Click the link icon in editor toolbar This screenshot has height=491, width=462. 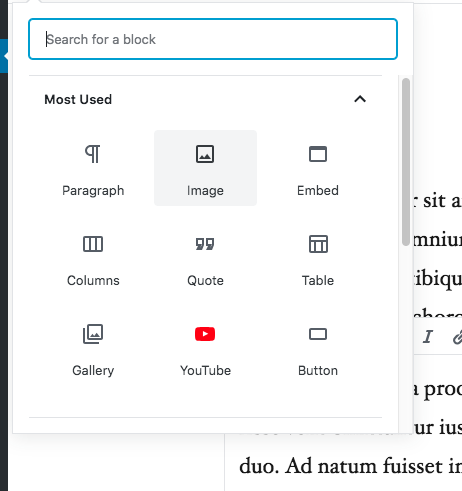click(x=457, y=336)
